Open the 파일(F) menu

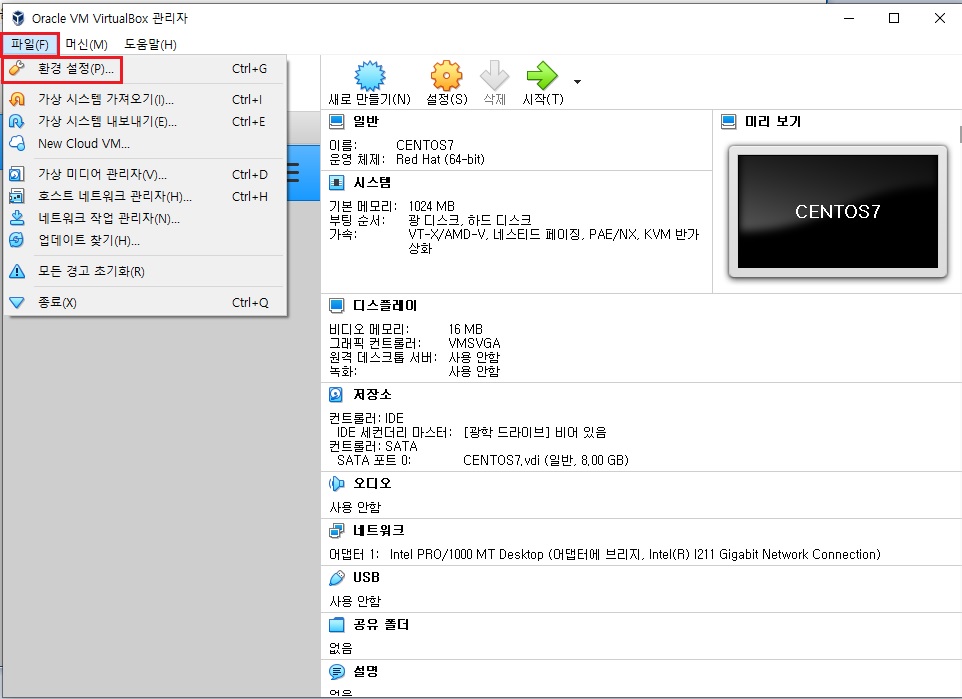pos(29,44)
